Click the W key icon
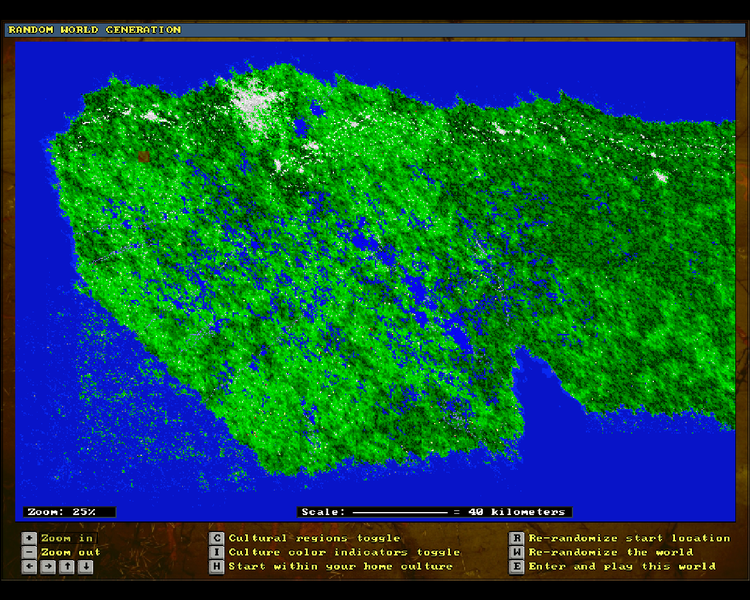This screenshot has width=750, height=600. click(x=516, y=552)
